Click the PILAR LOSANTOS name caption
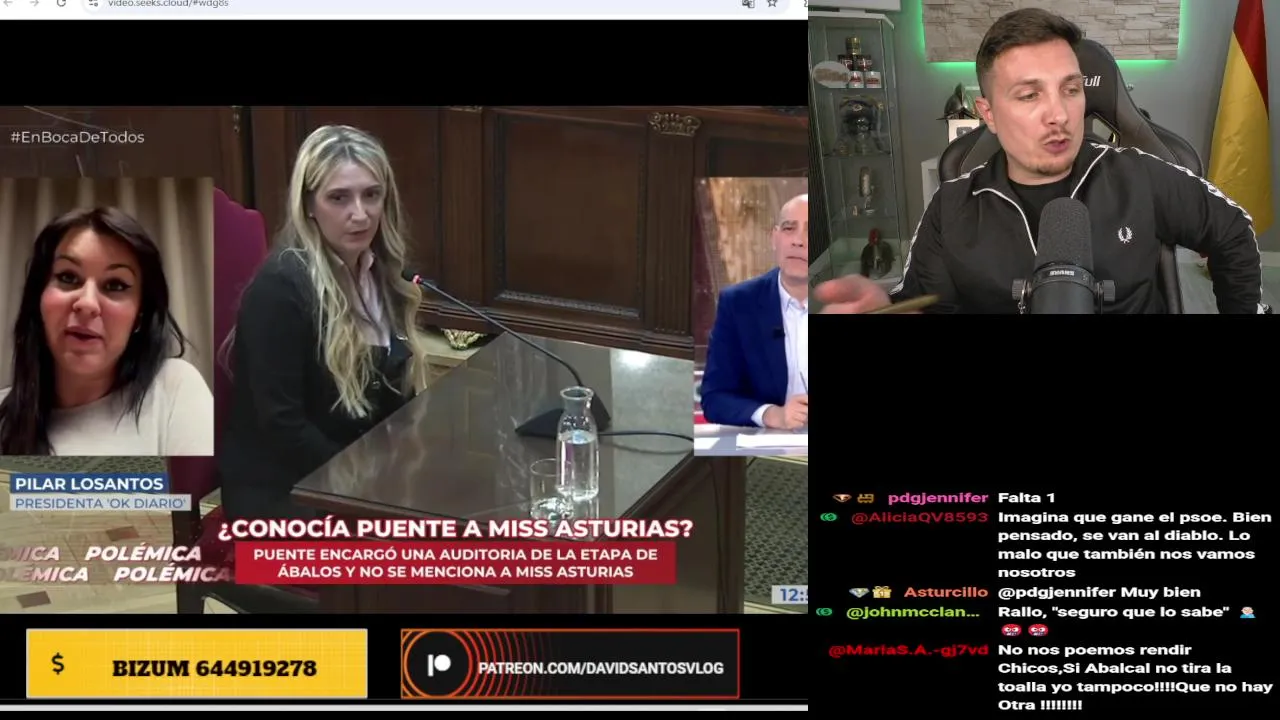 click(x=89, y=484)
